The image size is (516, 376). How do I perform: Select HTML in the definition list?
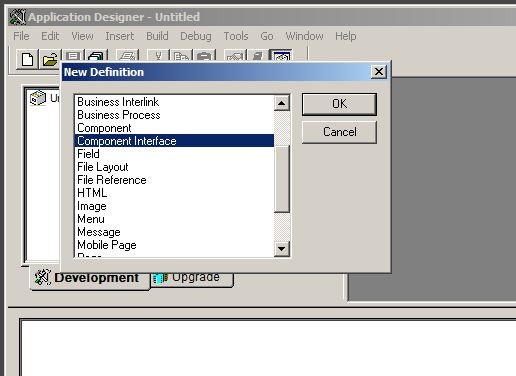[x=174, y=193]
